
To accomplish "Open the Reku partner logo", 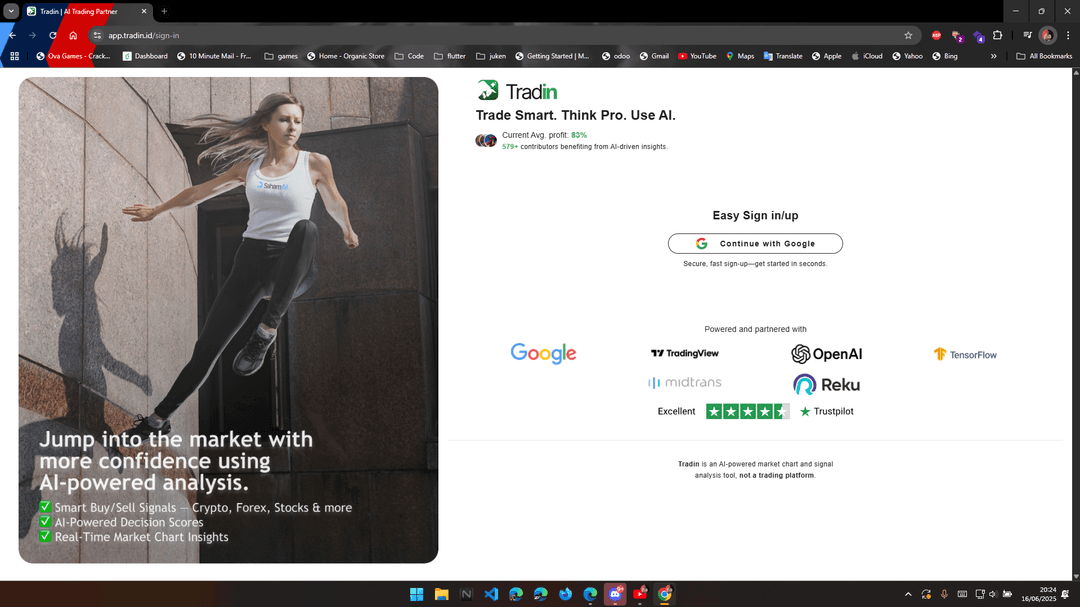I will (x=827, y=384).
